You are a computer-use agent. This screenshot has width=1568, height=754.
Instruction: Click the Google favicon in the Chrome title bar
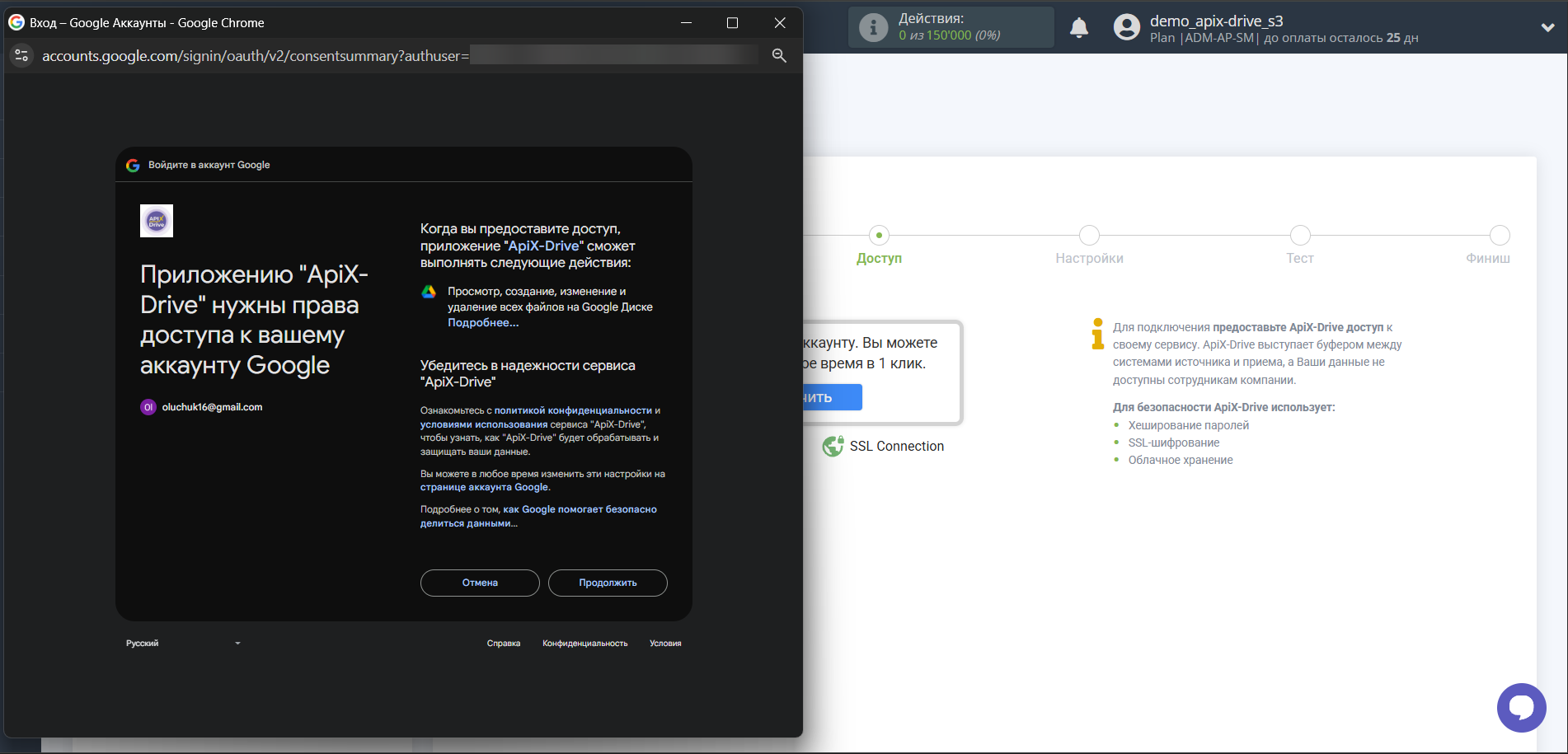click(16, 22)
